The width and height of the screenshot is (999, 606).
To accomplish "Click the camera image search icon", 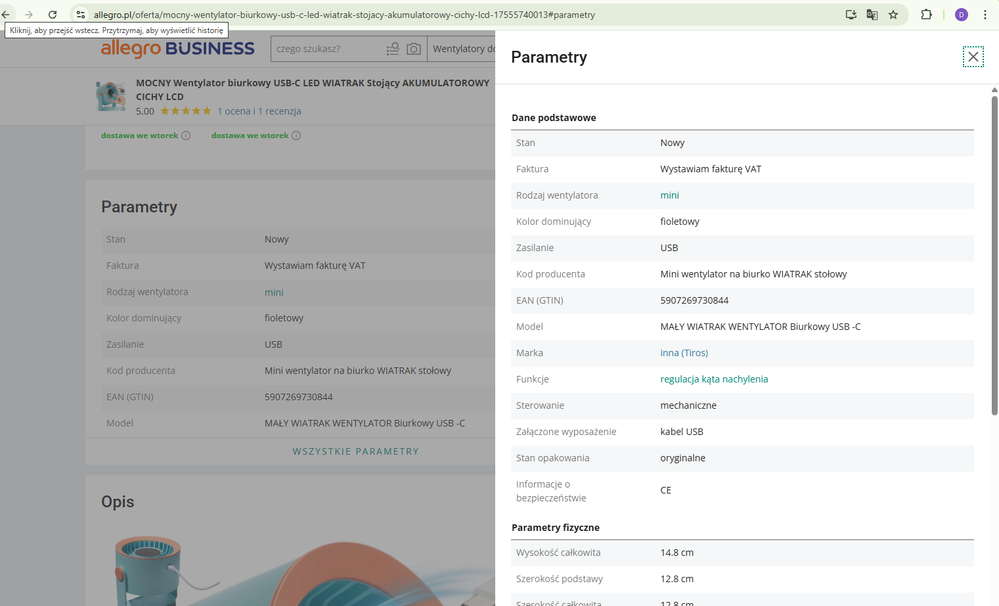I will 413,49.
